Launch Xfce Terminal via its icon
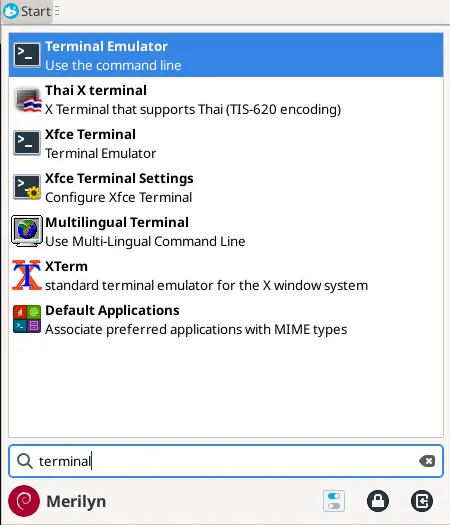The image size is (450, 525). [x=27, y=143]
